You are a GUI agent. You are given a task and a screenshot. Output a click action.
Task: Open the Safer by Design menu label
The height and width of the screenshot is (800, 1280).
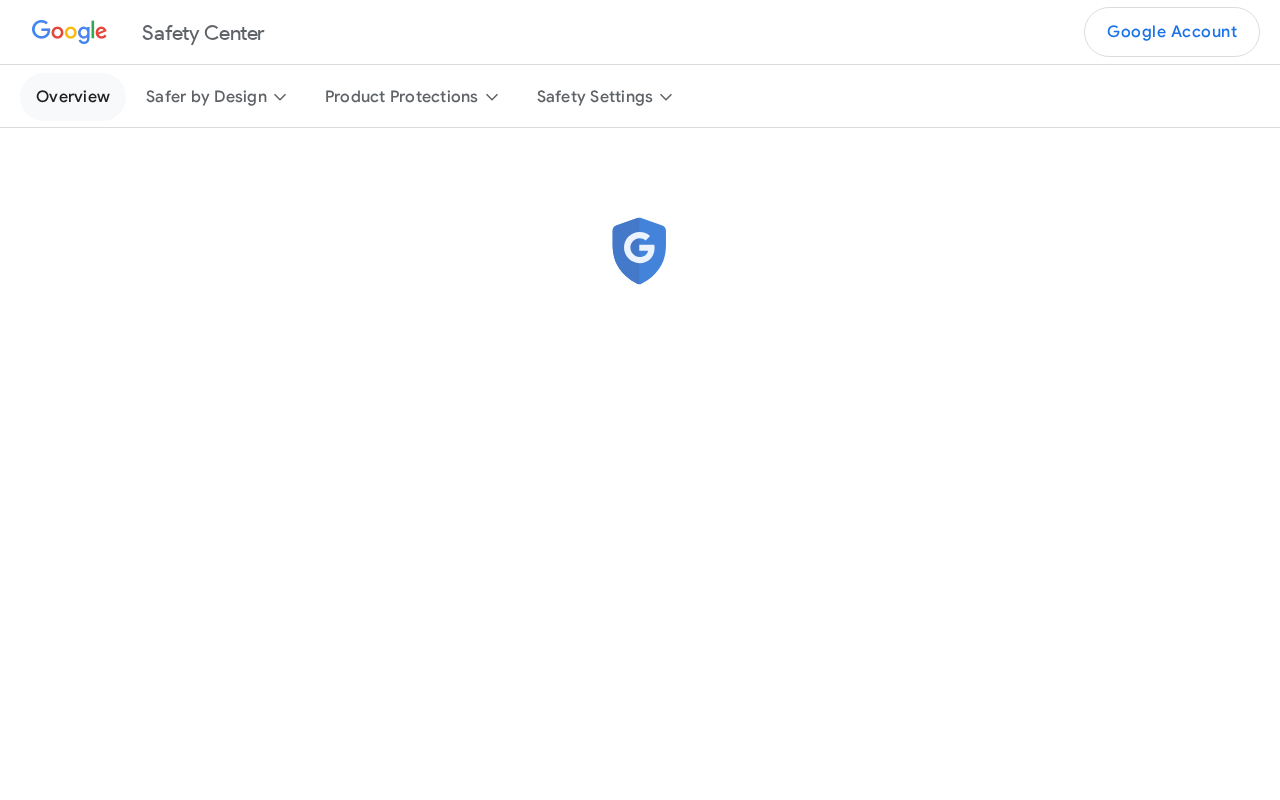coord(206,97)
